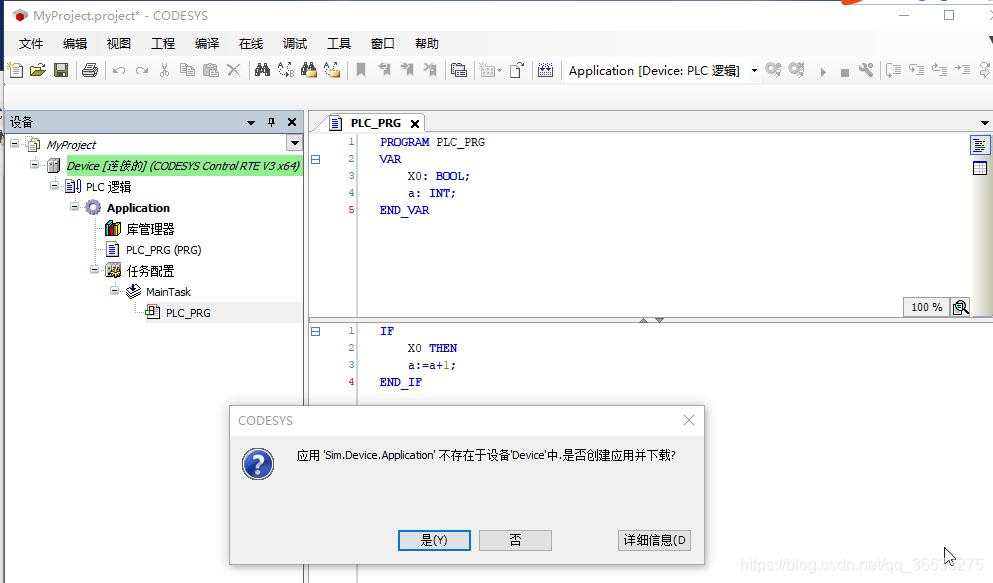This screenshot has width=993, height=583.
Task: Click the login to device icon
Action: pos(773,70)
